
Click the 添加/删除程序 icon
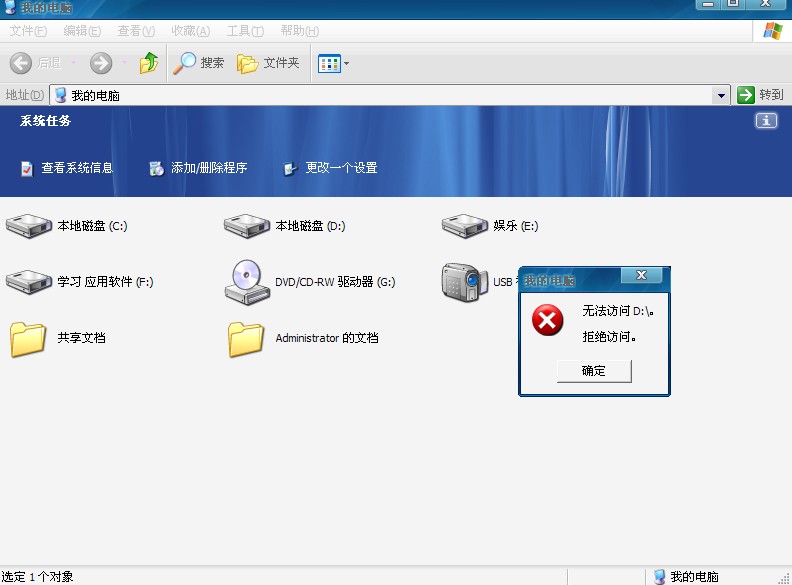click(x=157, y=168)
